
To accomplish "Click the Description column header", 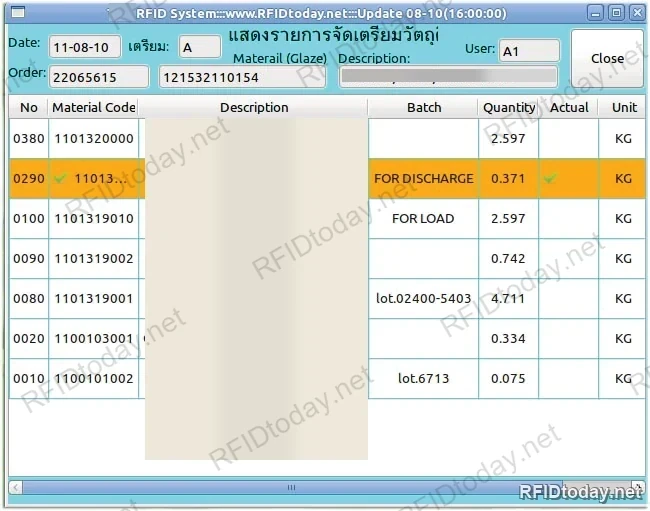I will click(x=253, y=107).
